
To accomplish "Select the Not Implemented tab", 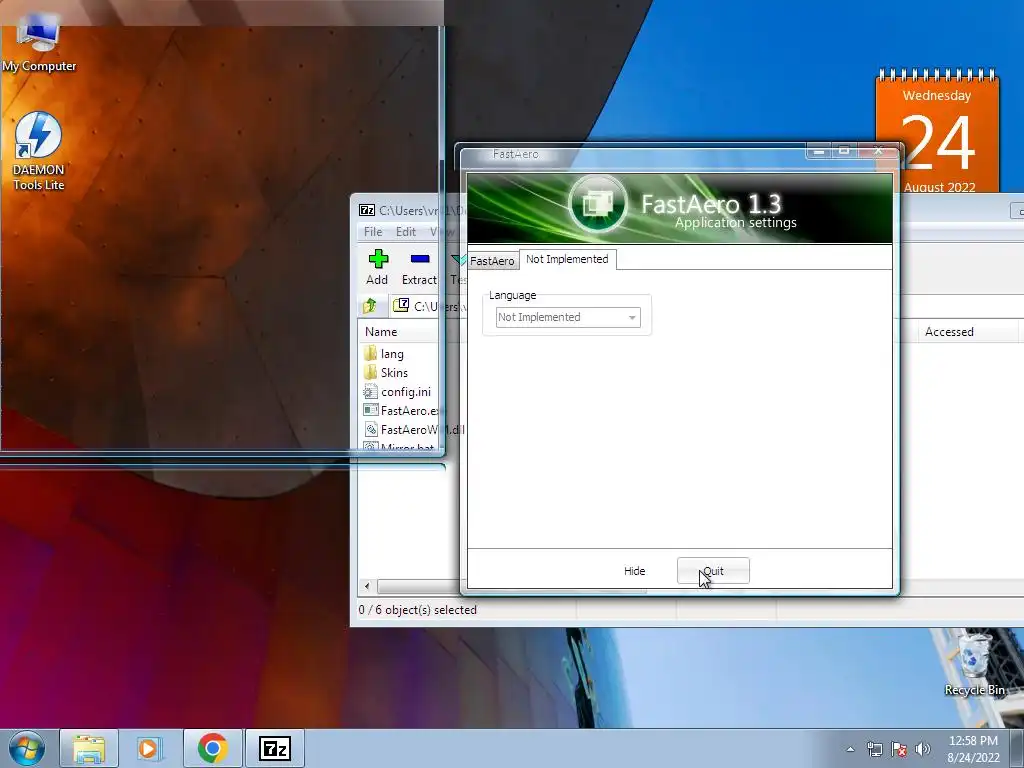I will 567,259.
